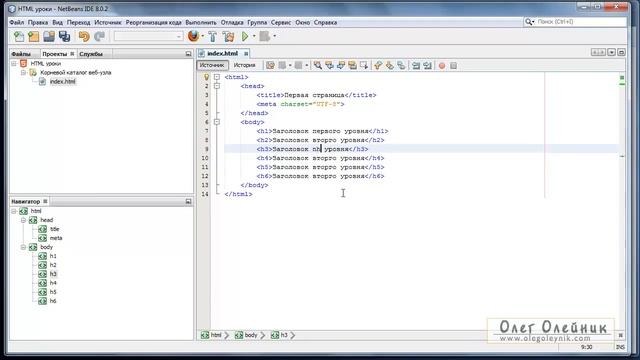This screenshot has height=360, width=640.
Task: Collapse the head code fold on line 2
Action: click(x=217, y=86)
